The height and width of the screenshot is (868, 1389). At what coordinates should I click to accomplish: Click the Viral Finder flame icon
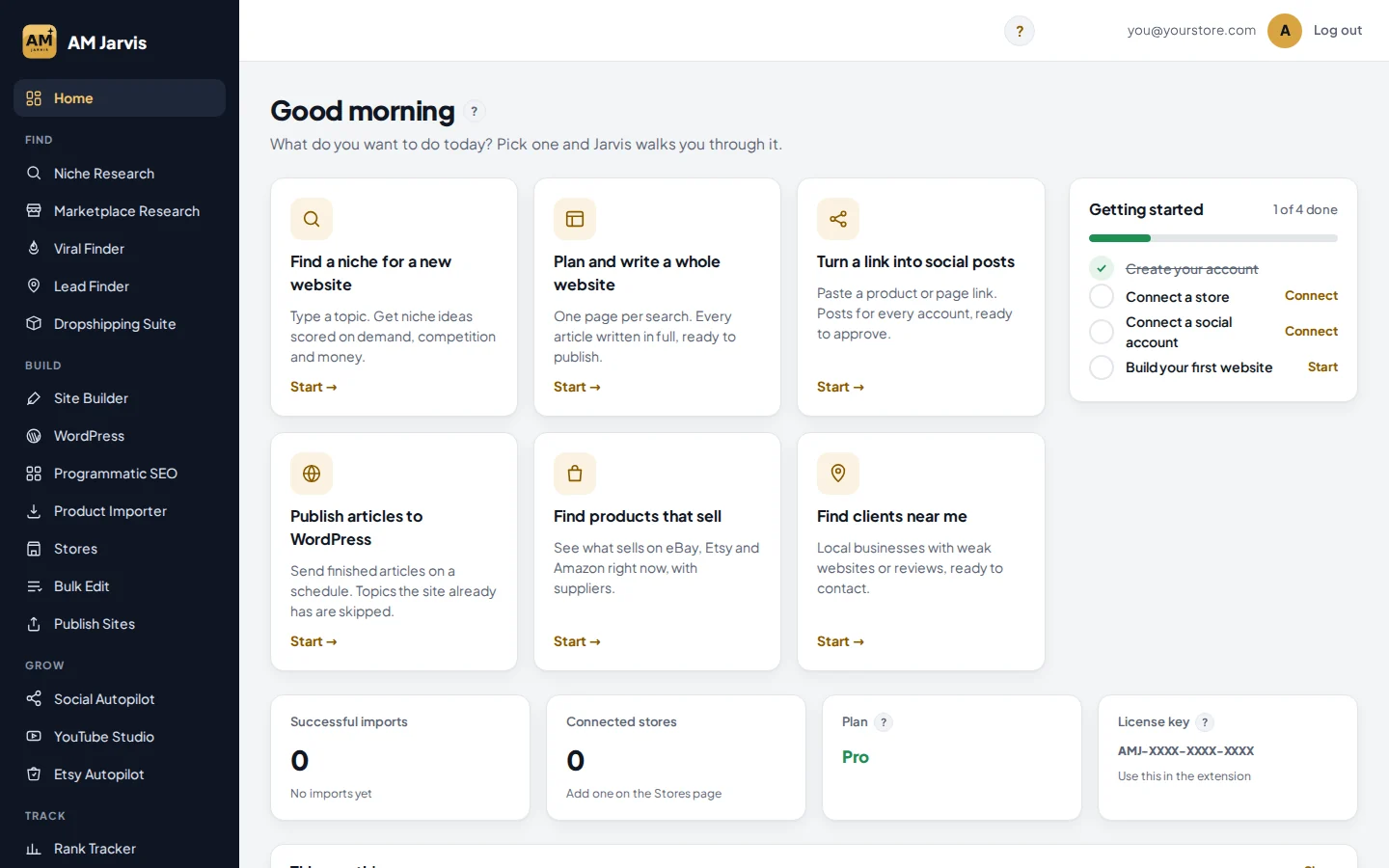[x=34, y=249]
